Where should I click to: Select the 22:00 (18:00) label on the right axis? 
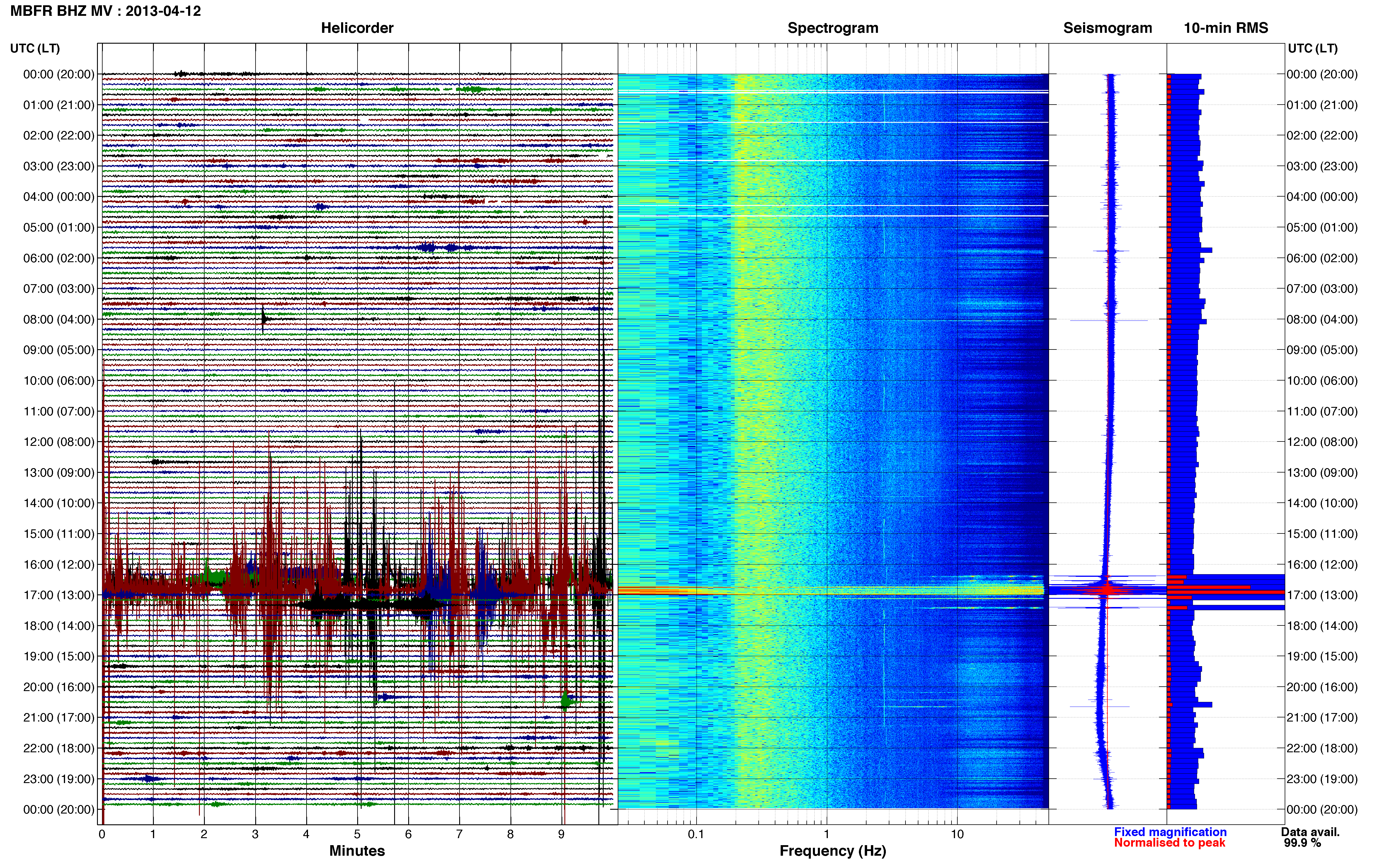click(1322, 748)
